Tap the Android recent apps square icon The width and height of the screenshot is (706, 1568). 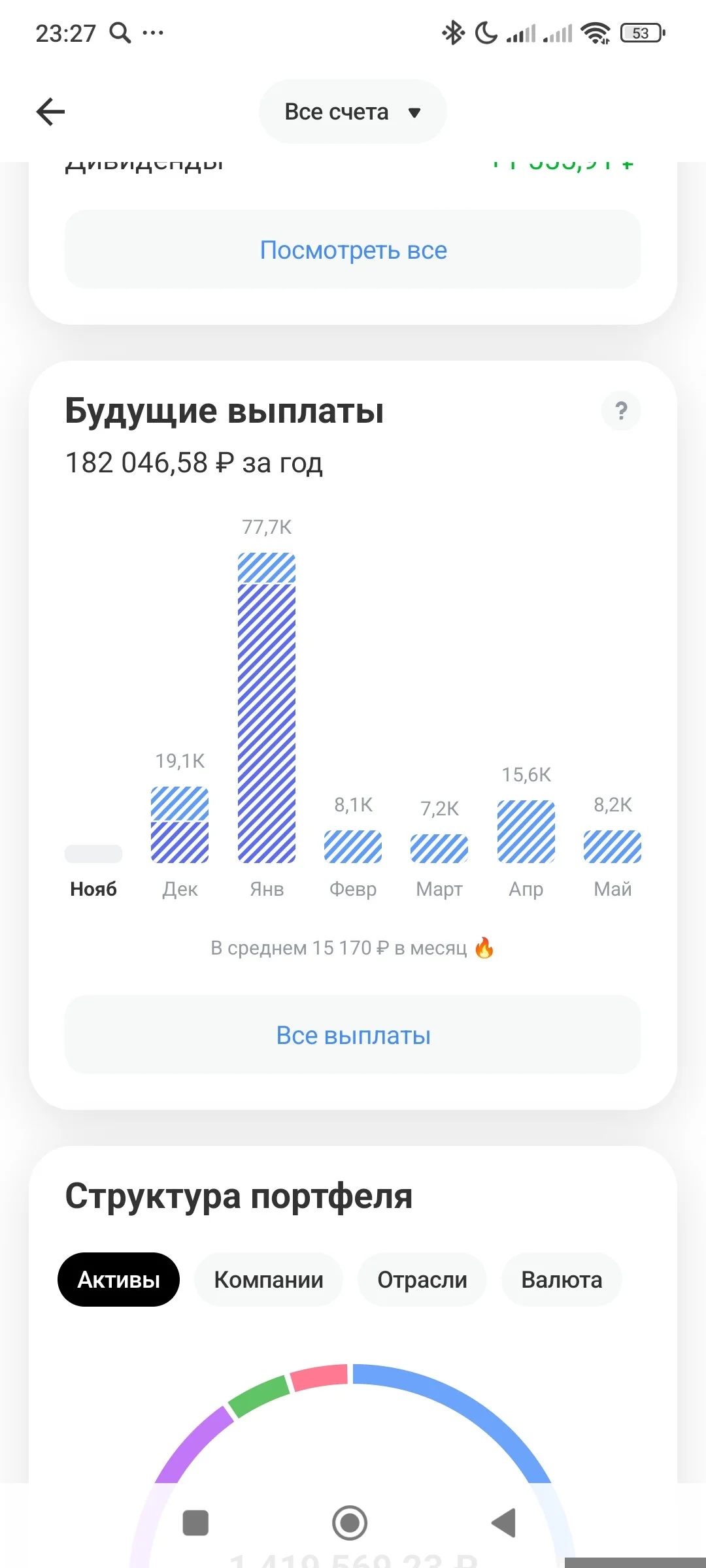click(195, 1523)
